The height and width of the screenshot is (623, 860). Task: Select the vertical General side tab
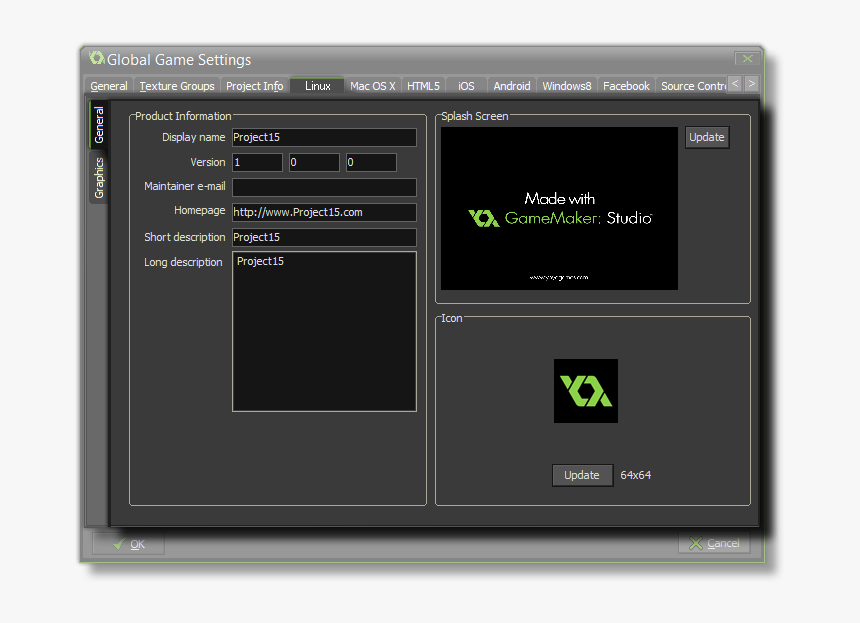coord(99,125)
